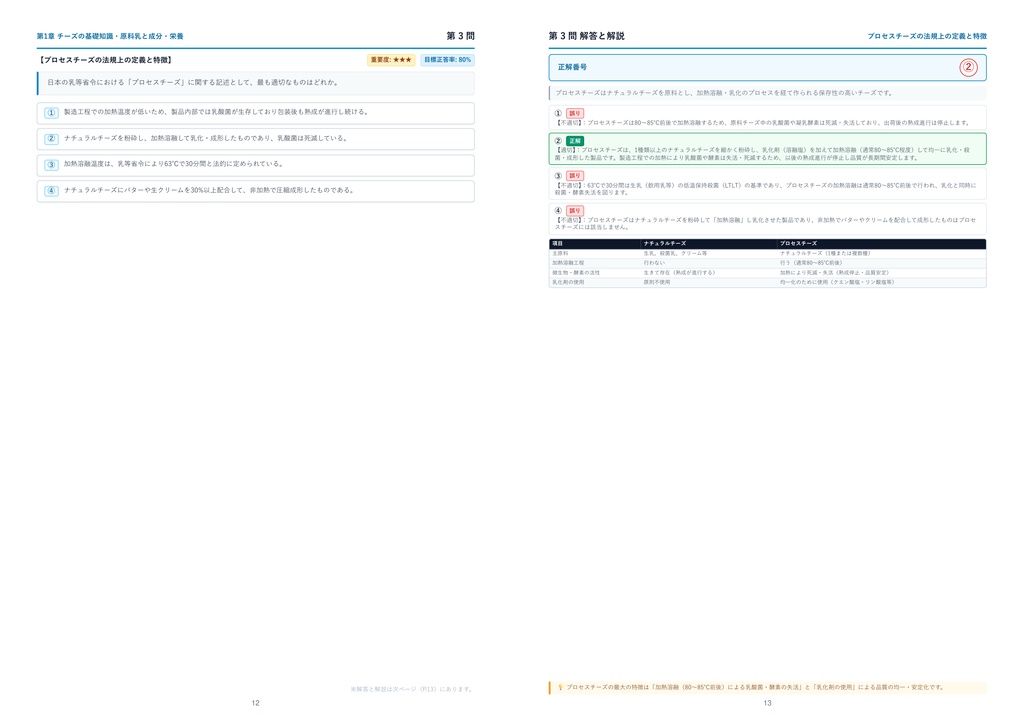The height and width of the screenshot is (724, 1024).
Task: Click page number 12 at the bottom
Action: (255, 703)
